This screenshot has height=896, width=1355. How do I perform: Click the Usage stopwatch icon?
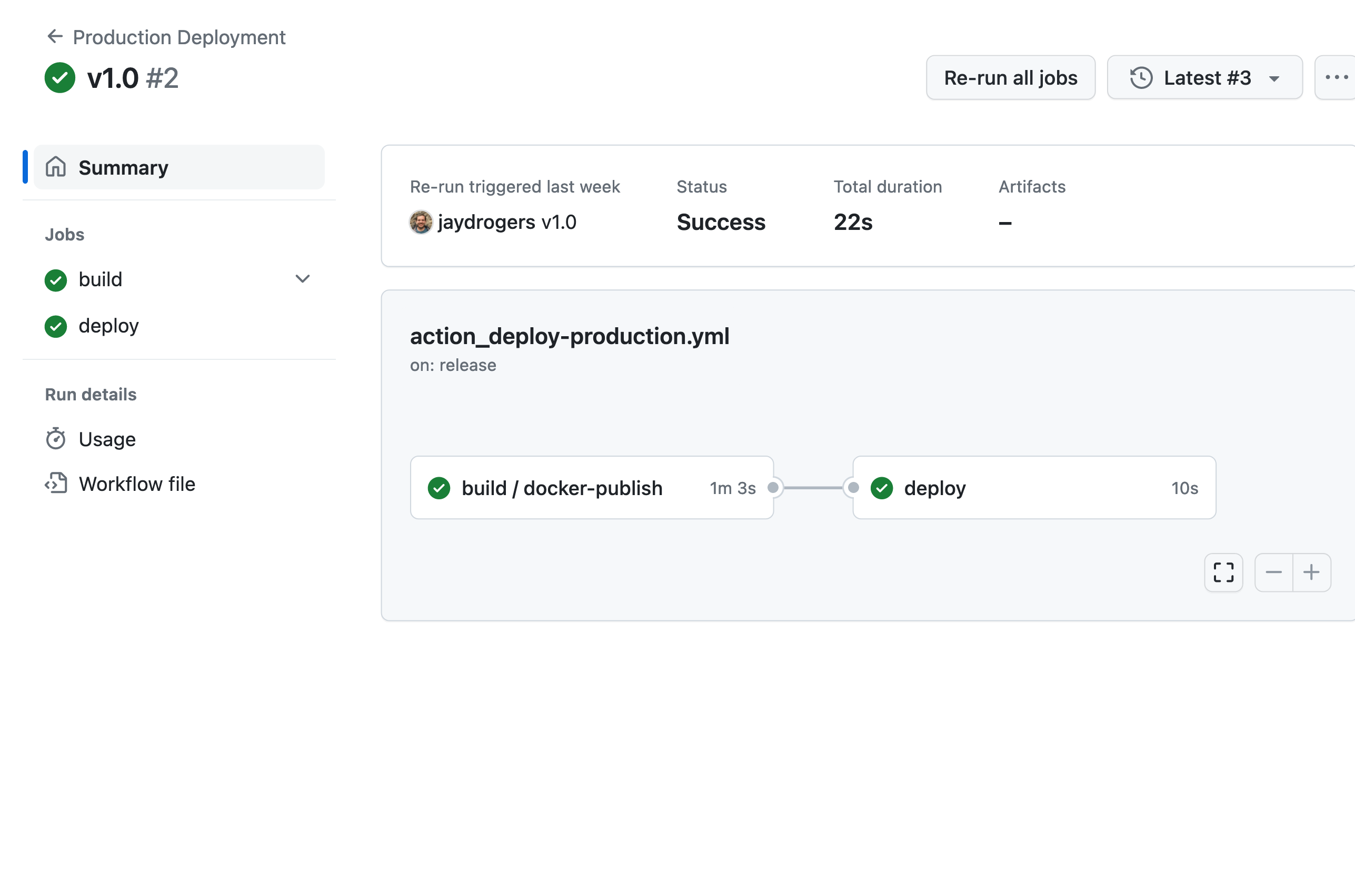pos(55,439)
